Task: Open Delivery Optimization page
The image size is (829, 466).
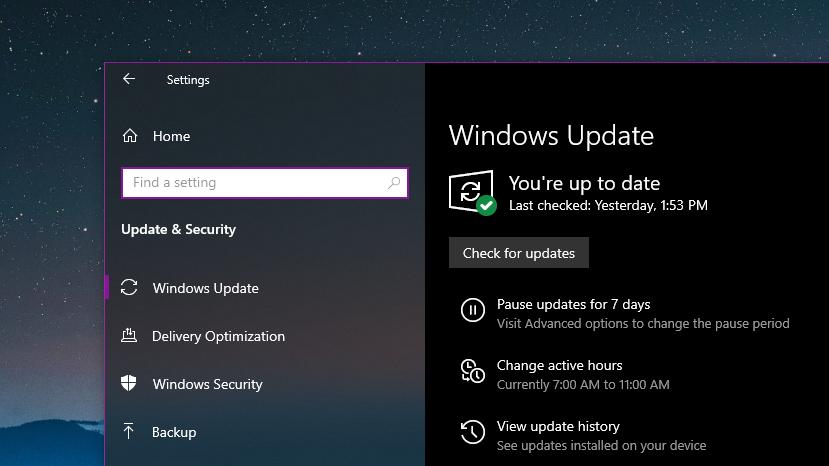Action: tap(218, 336)
